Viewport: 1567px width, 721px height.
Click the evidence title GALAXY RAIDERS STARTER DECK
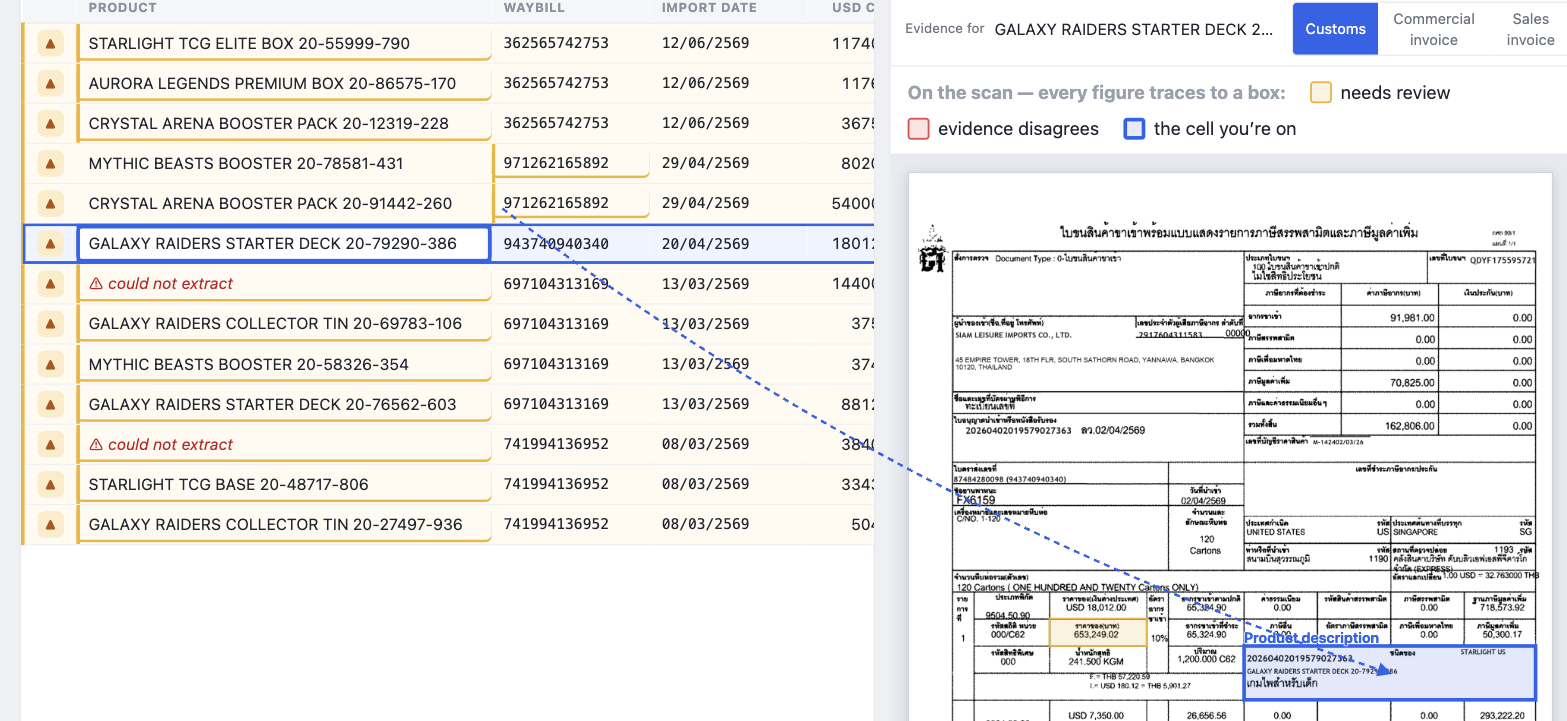click(x=1134, y=29)
